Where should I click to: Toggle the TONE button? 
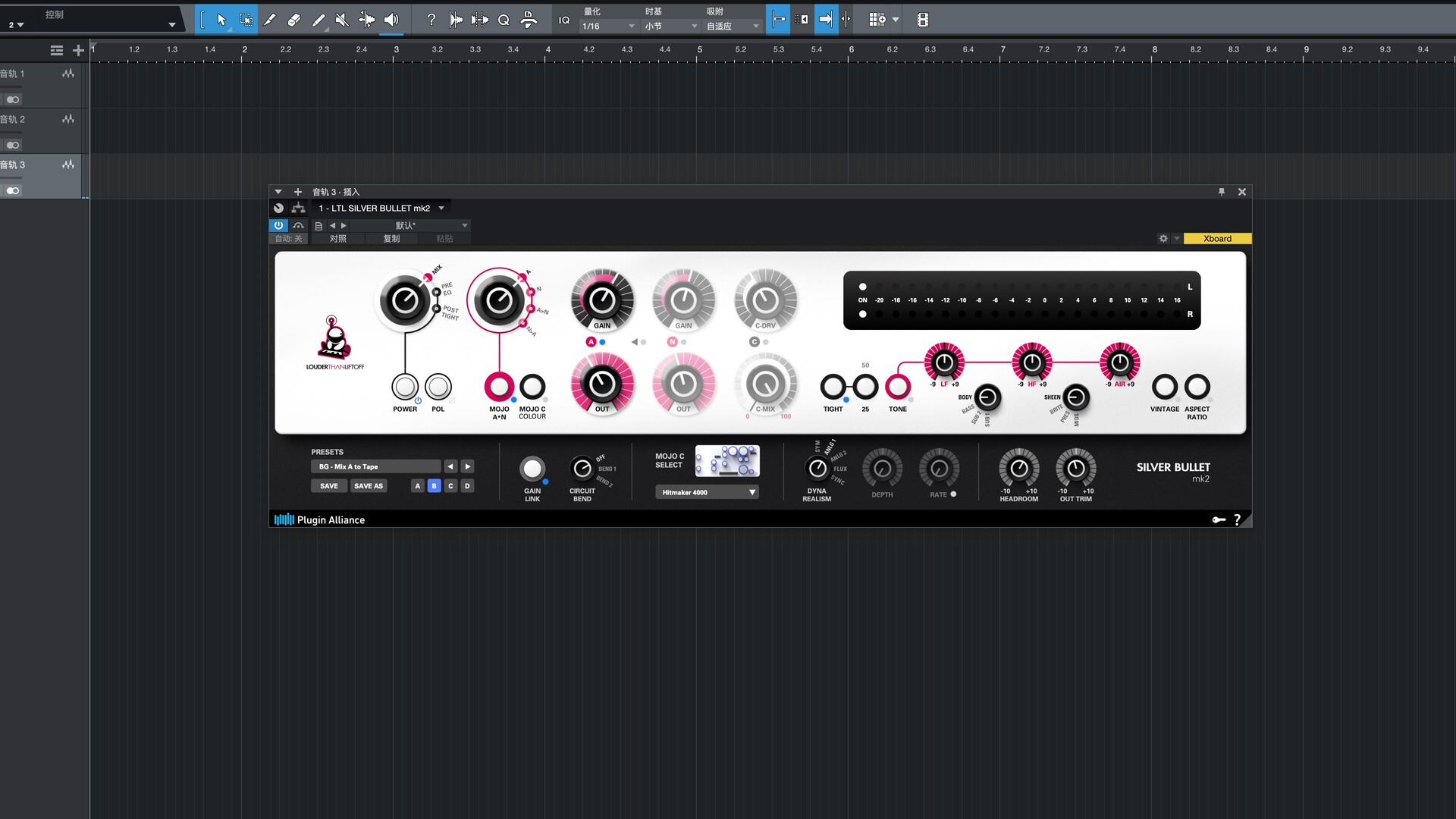(x=898, y=387)
